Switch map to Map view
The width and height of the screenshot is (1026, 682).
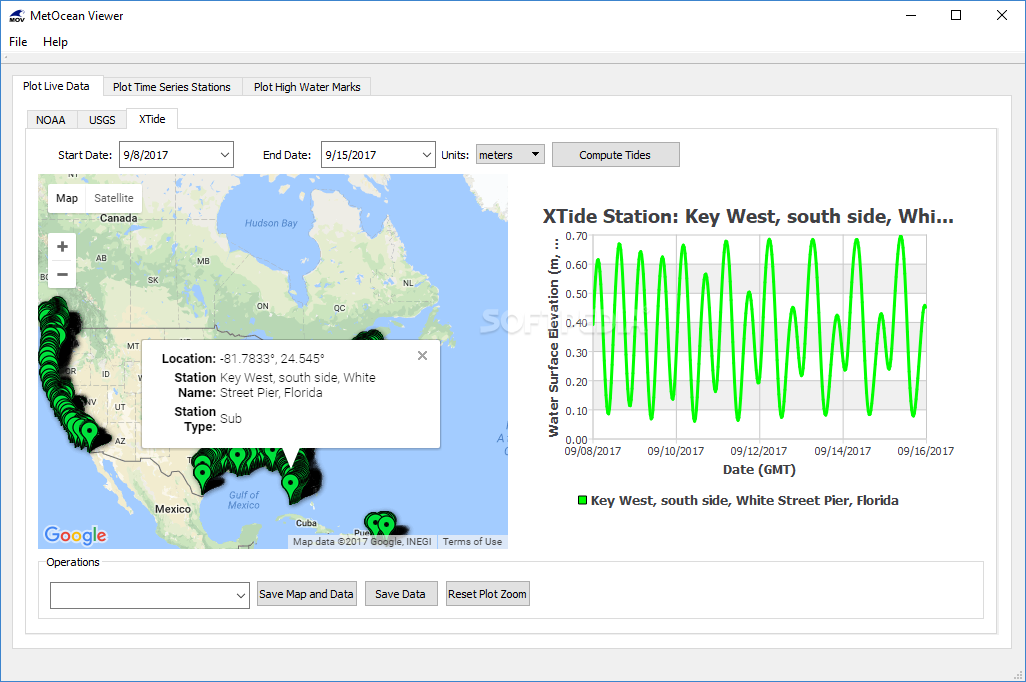tap(67, 198)
